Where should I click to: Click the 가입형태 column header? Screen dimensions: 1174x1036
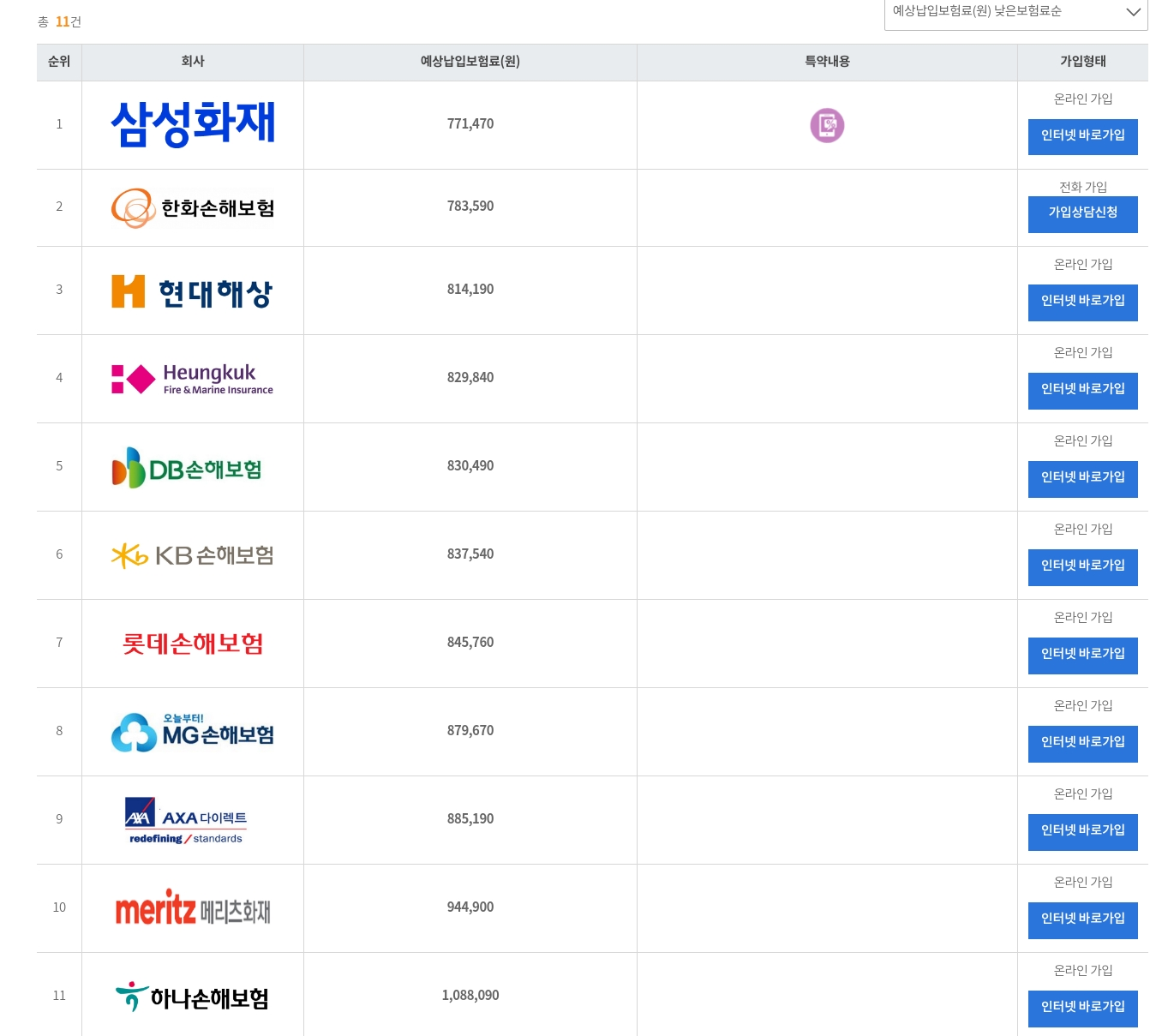[x=1083, y=62]
